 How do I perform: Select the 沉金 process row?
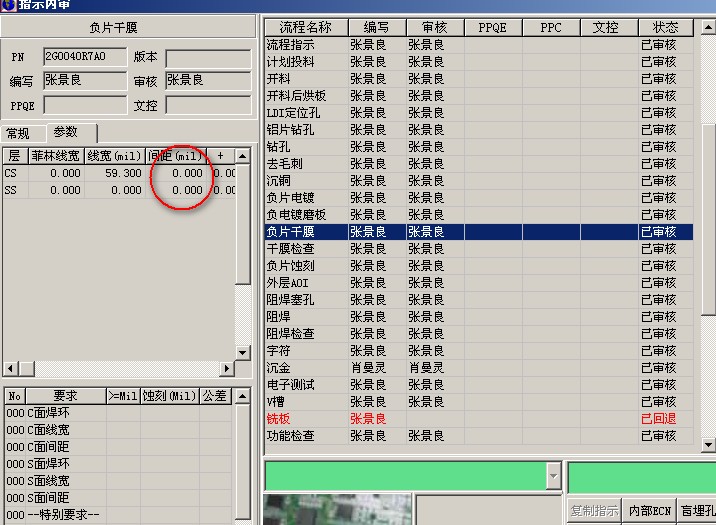tap(479, 368)
